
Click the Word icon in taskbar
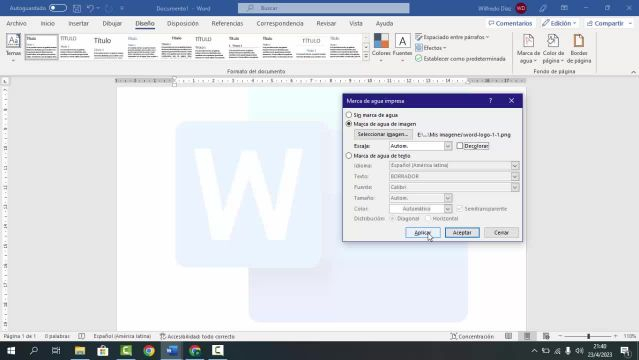172,351
